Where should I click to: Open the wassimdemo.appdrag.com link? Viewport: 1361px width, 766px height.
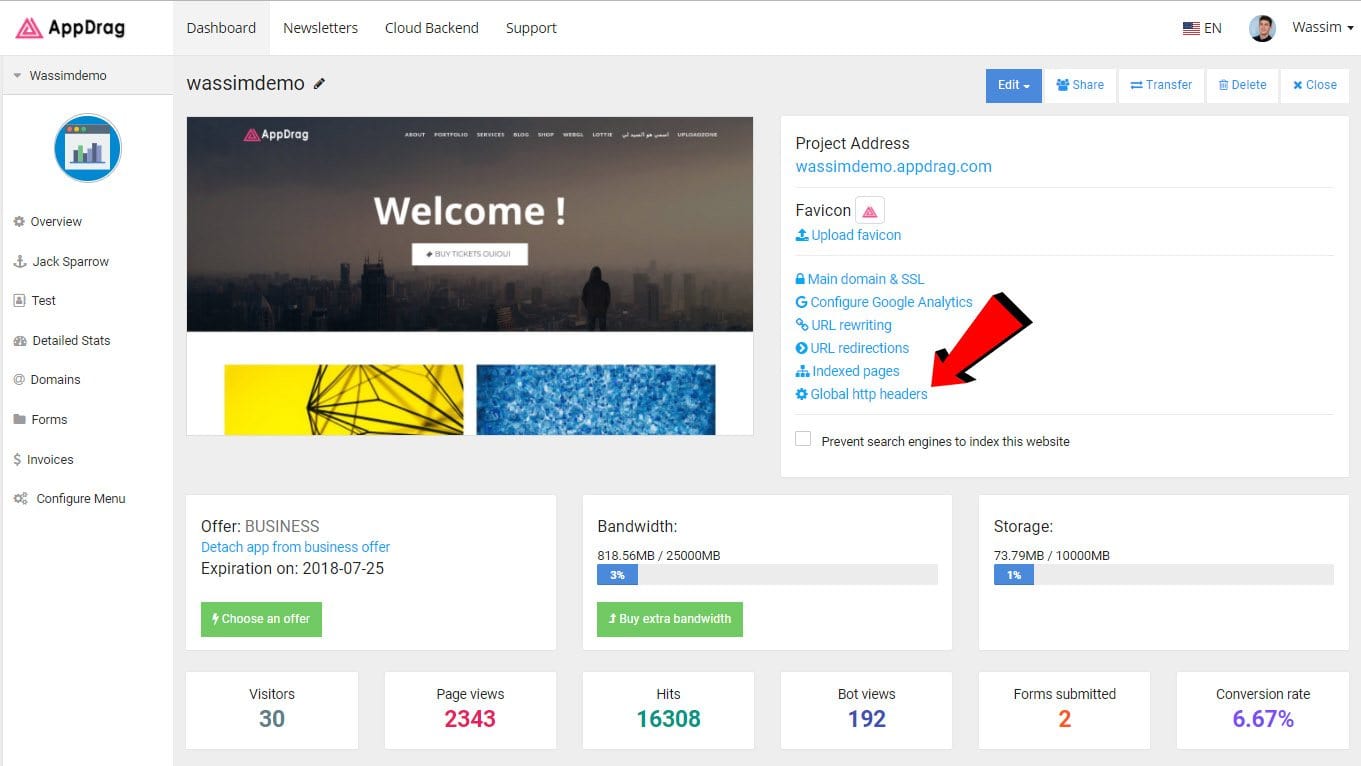point(894,167)
